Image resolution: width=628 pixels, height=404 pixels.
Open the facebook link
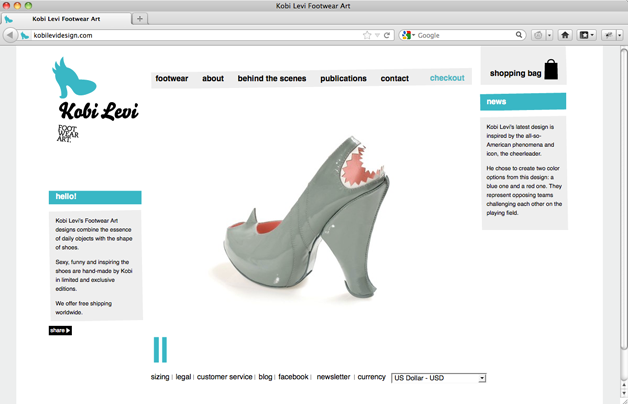293,377
